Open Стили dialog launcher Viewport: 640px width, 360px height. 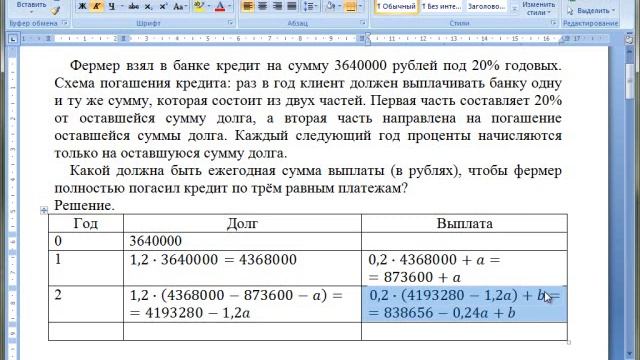pyautogui.click(x=553, y=23)
